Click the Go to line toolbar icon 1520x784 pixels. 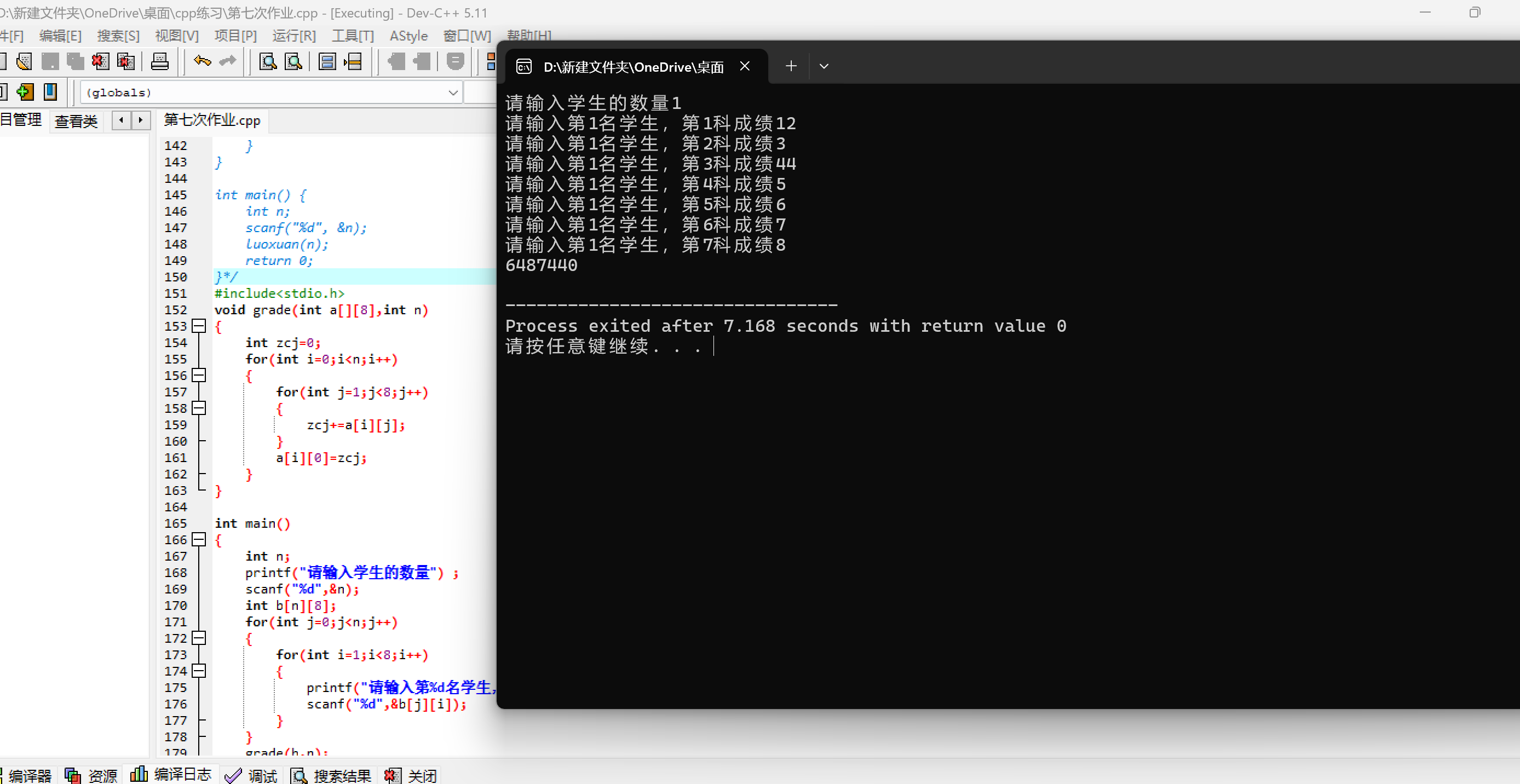[x=353, y=61]
